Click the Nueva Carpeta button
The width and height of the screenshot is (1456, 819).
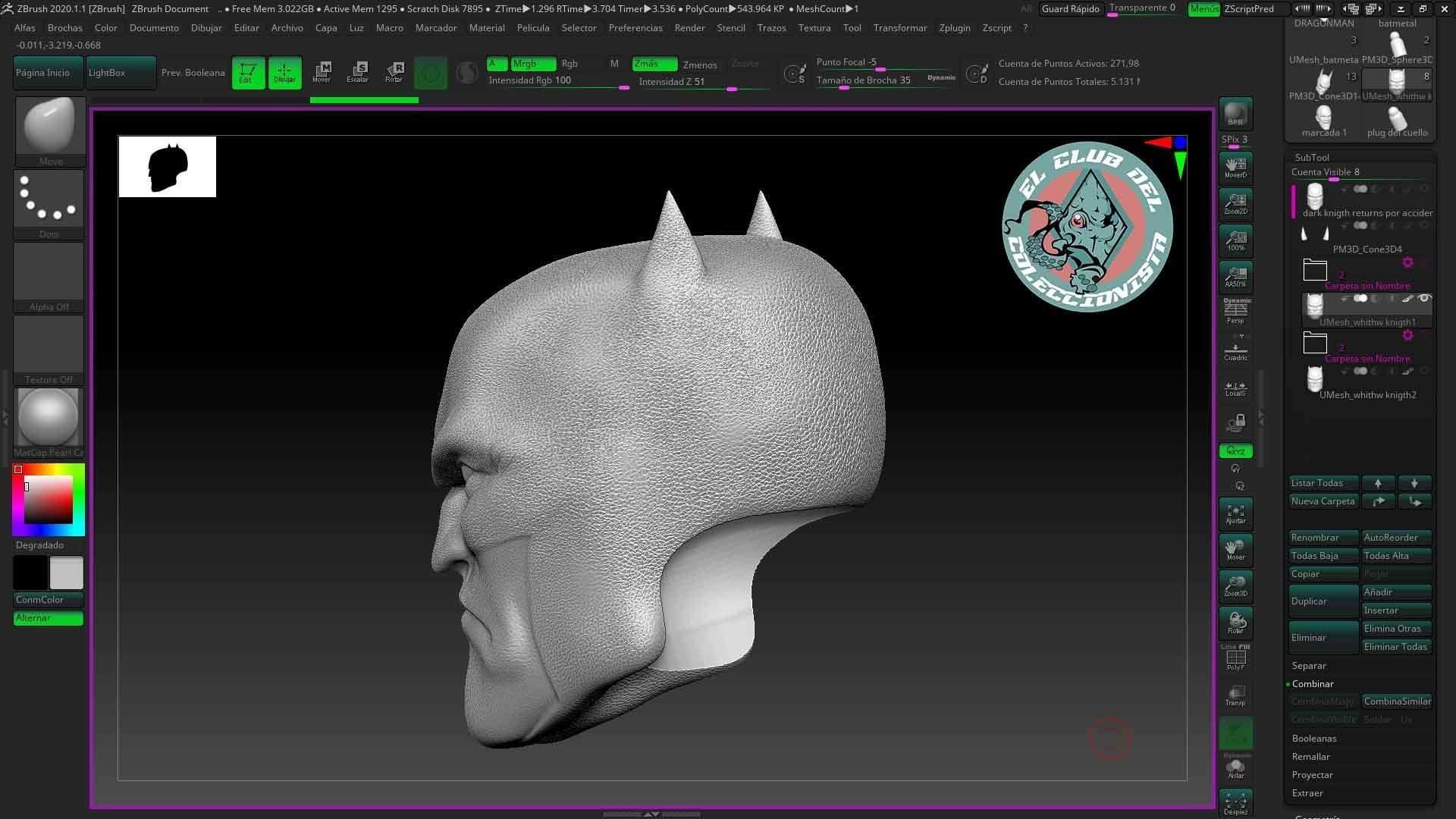(1323, 501)
